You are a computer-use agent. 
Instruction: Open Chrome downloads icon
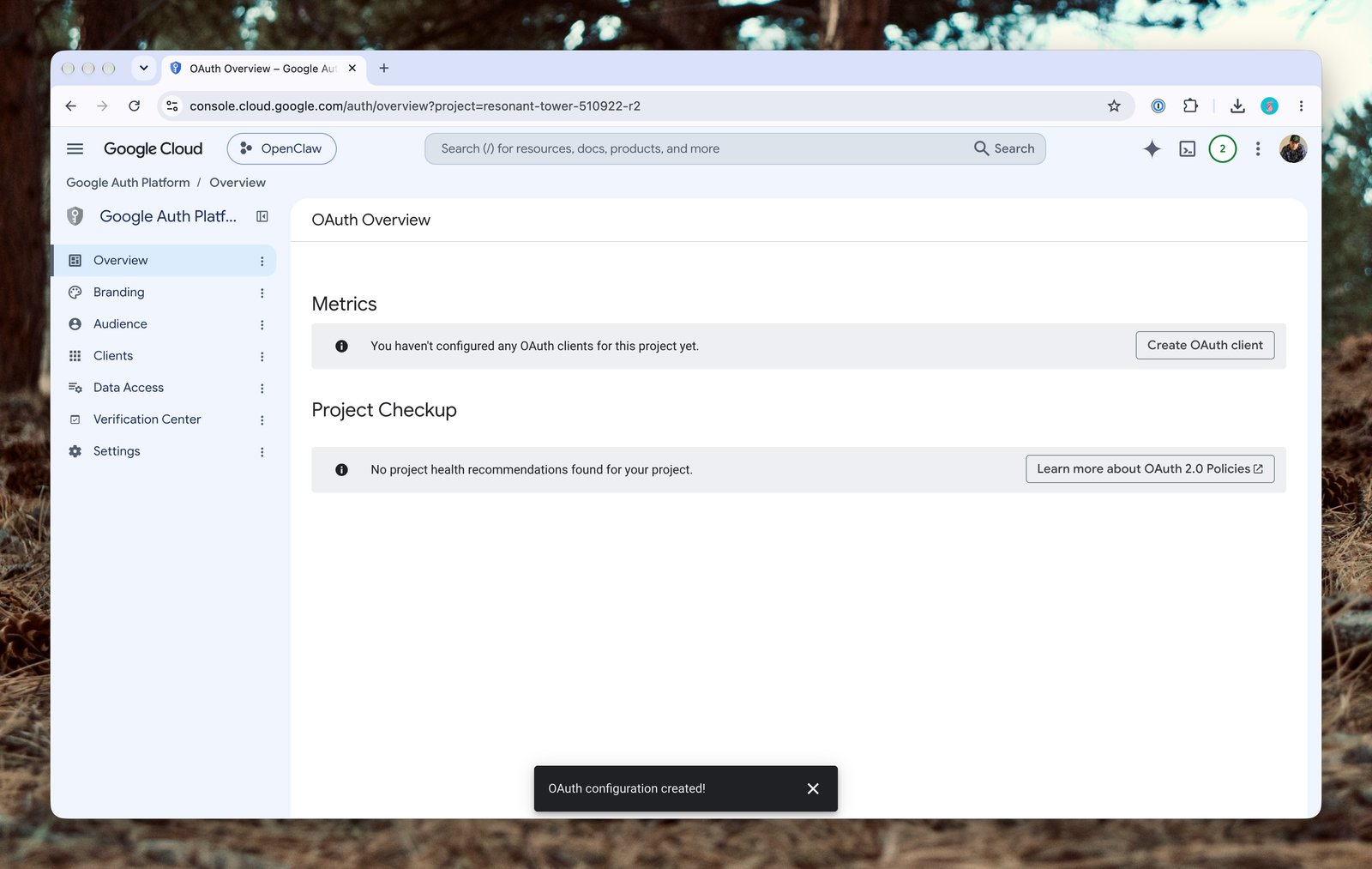click(x=1237, y=106)
